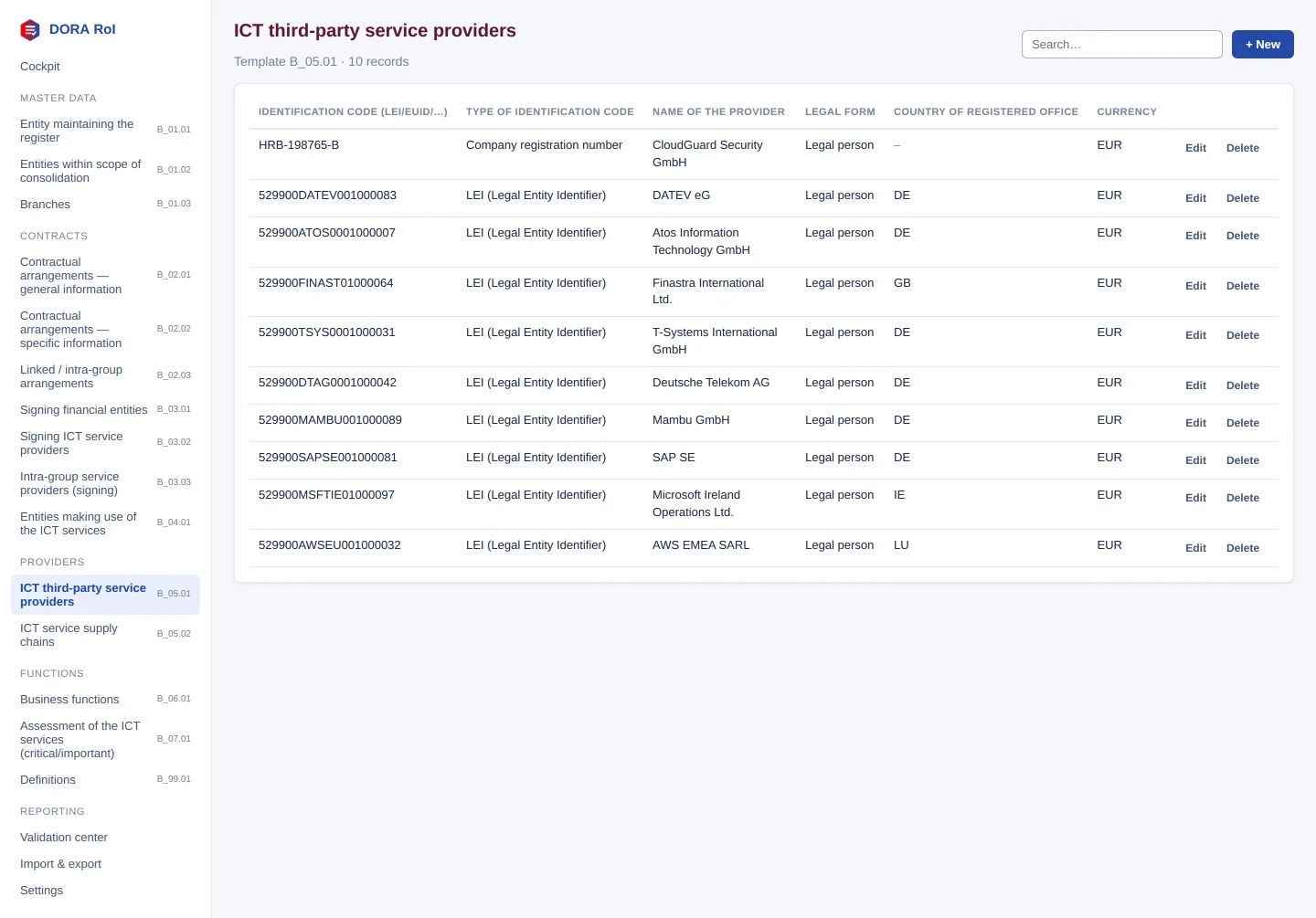Click Country of registered office header
The width and height of the screenshot is (1316, 918).
click(x=985, y=111)
